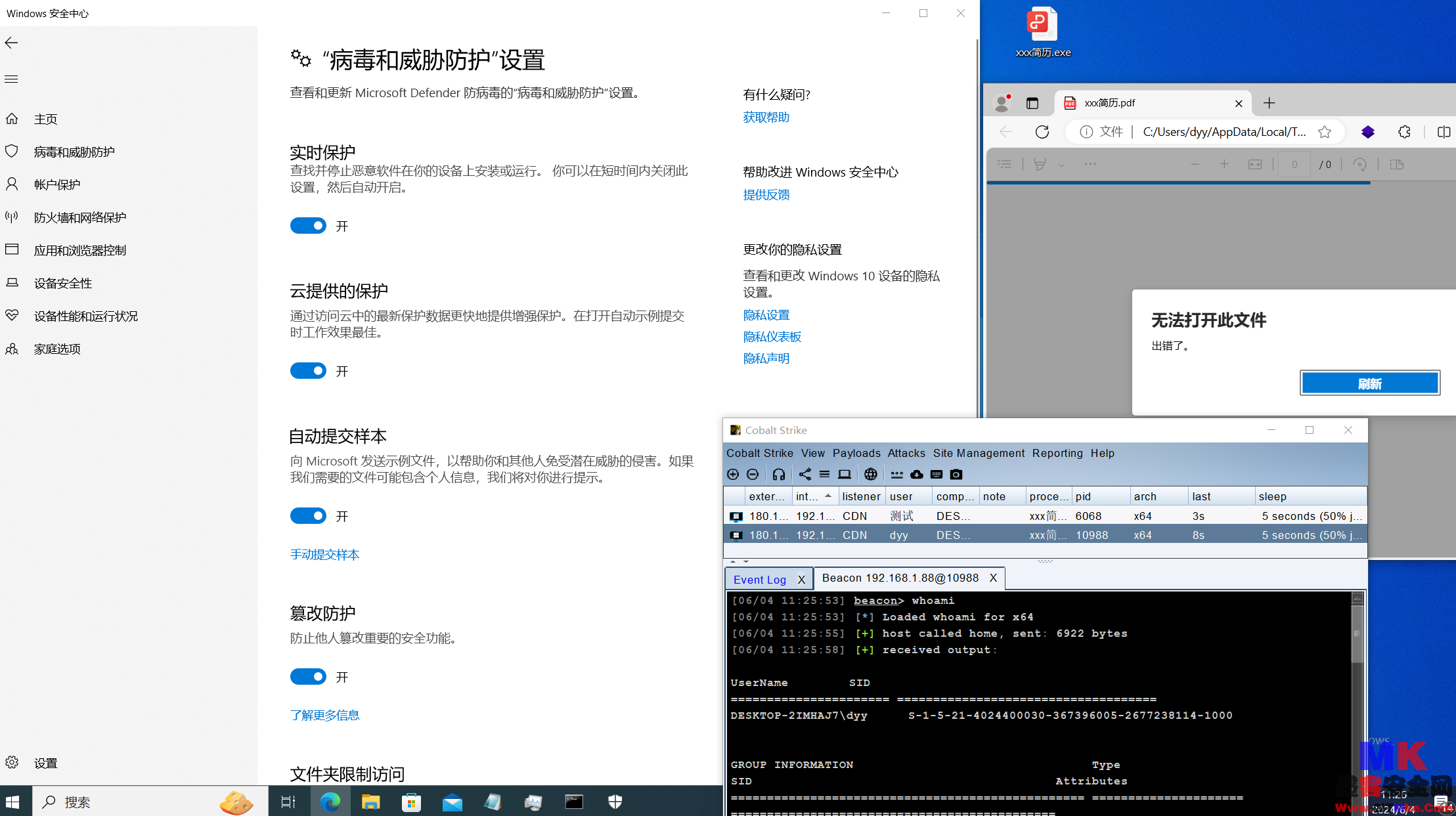Image resolution: width=1456 pixels, height=816 pixels.
Task: Open new tab in Edge
Action: pyautogui.click(x=1269, y=103)
